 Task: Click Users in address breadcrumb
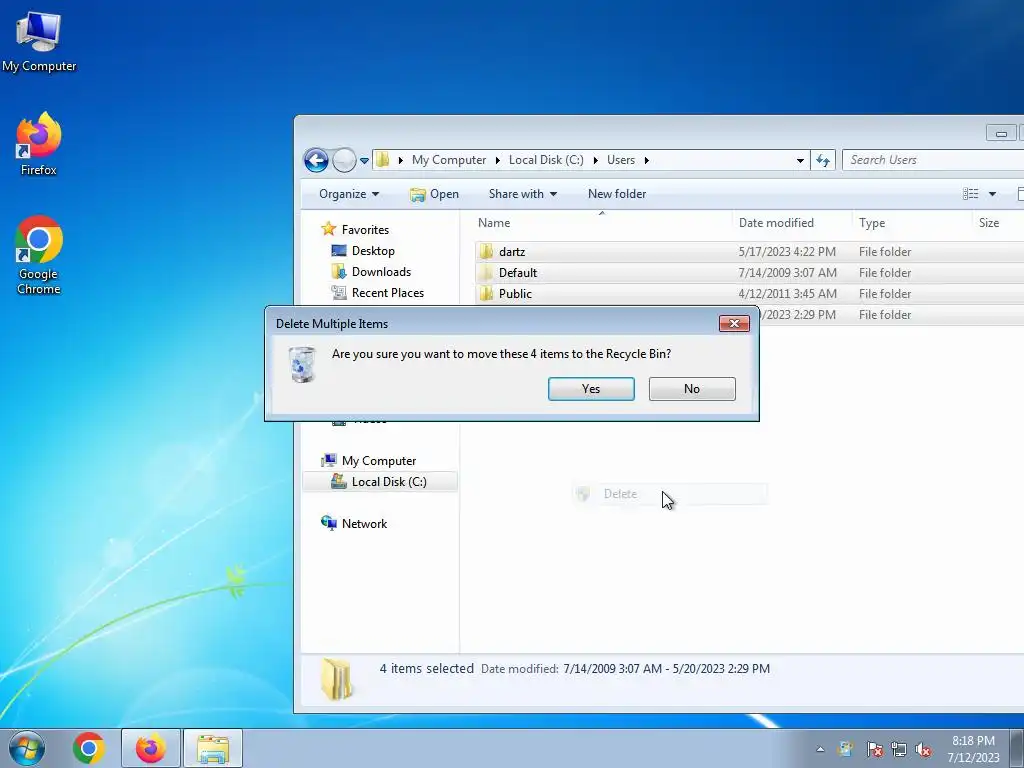pos(620,160)
